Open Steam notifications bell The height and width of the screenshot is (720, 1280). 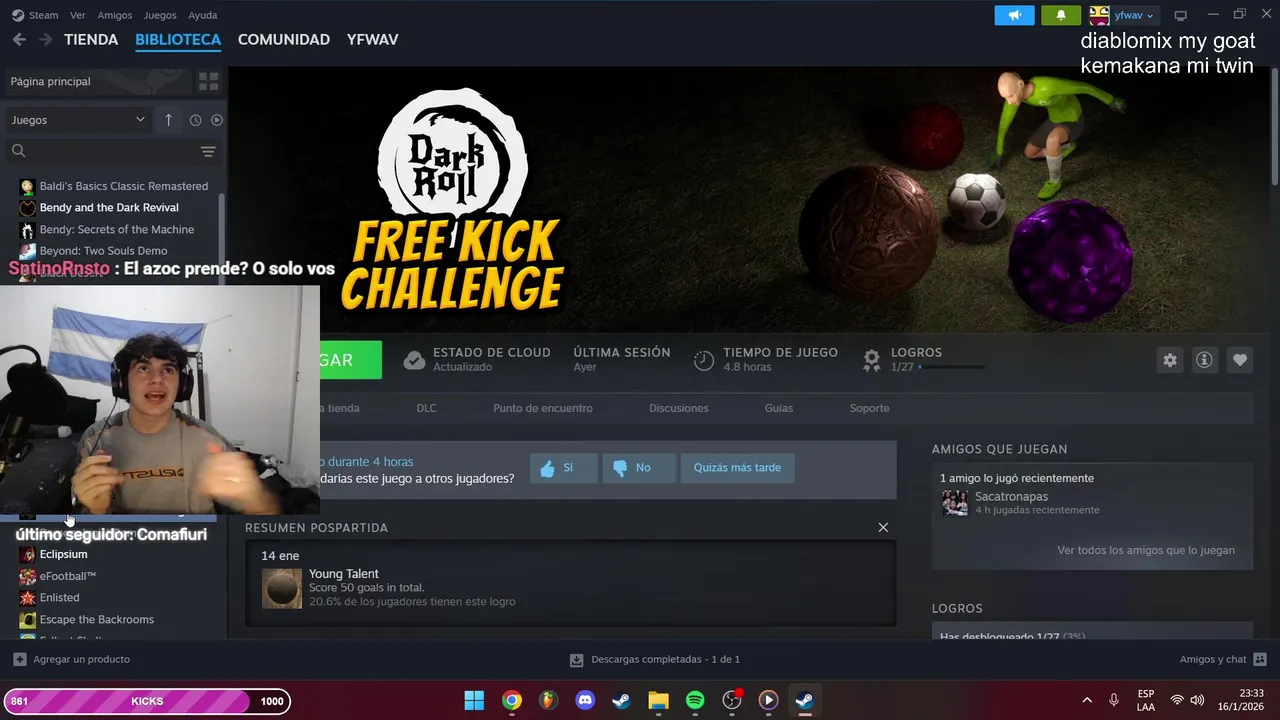click(x=1061, y=15)
